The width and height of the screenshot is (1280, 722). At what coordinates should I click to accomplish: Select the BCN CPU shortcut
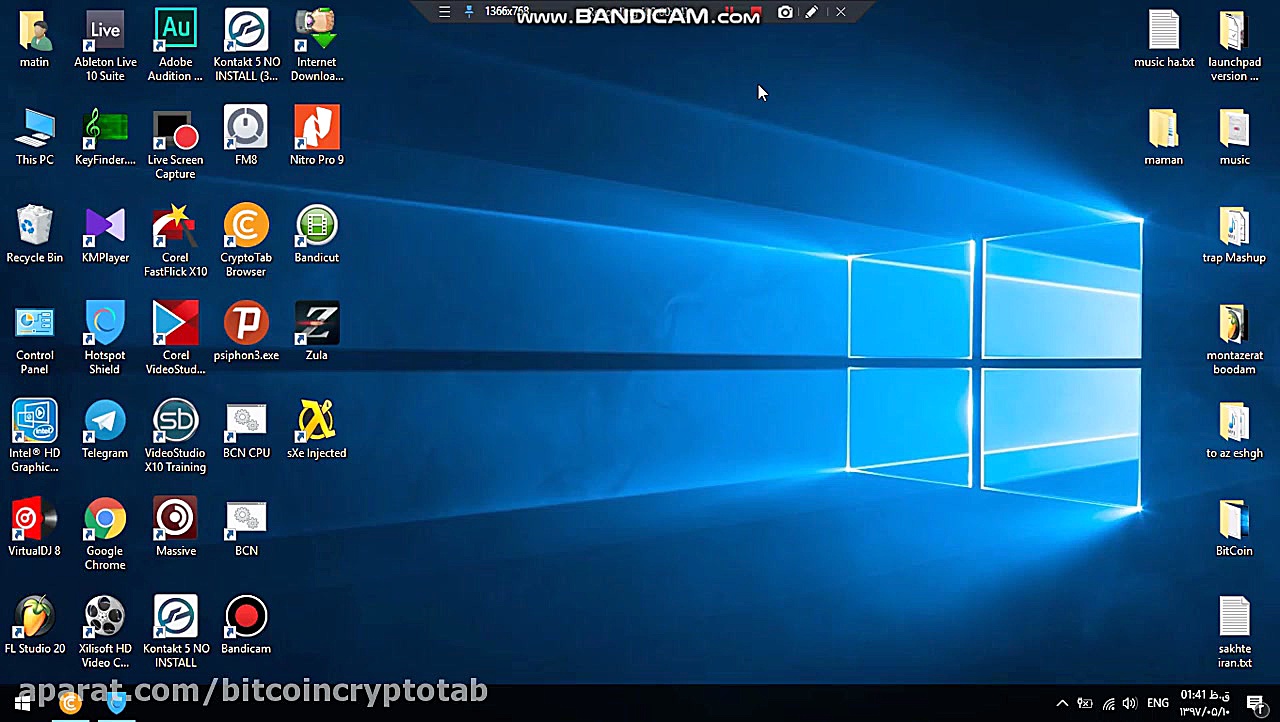tap(246, 421)
